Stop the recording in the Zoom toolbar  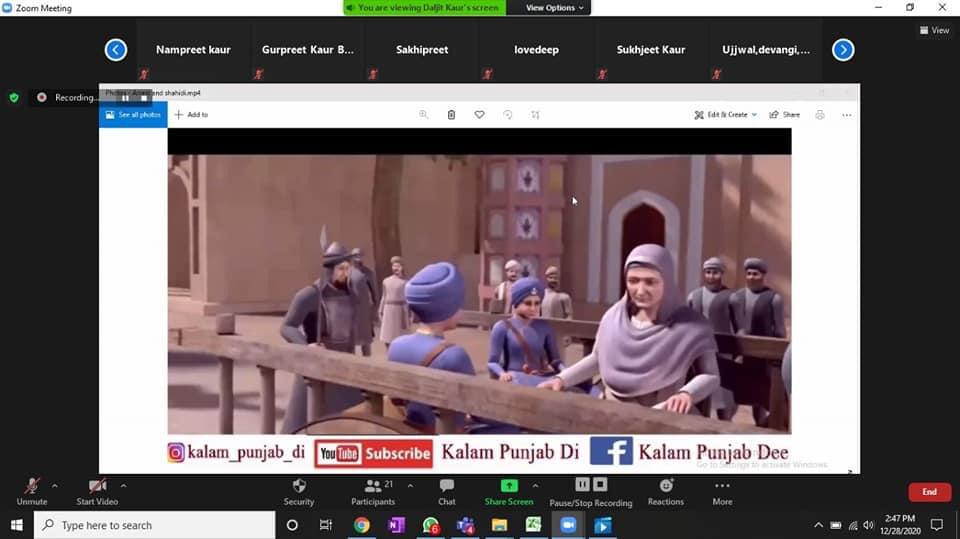(601, 484)
